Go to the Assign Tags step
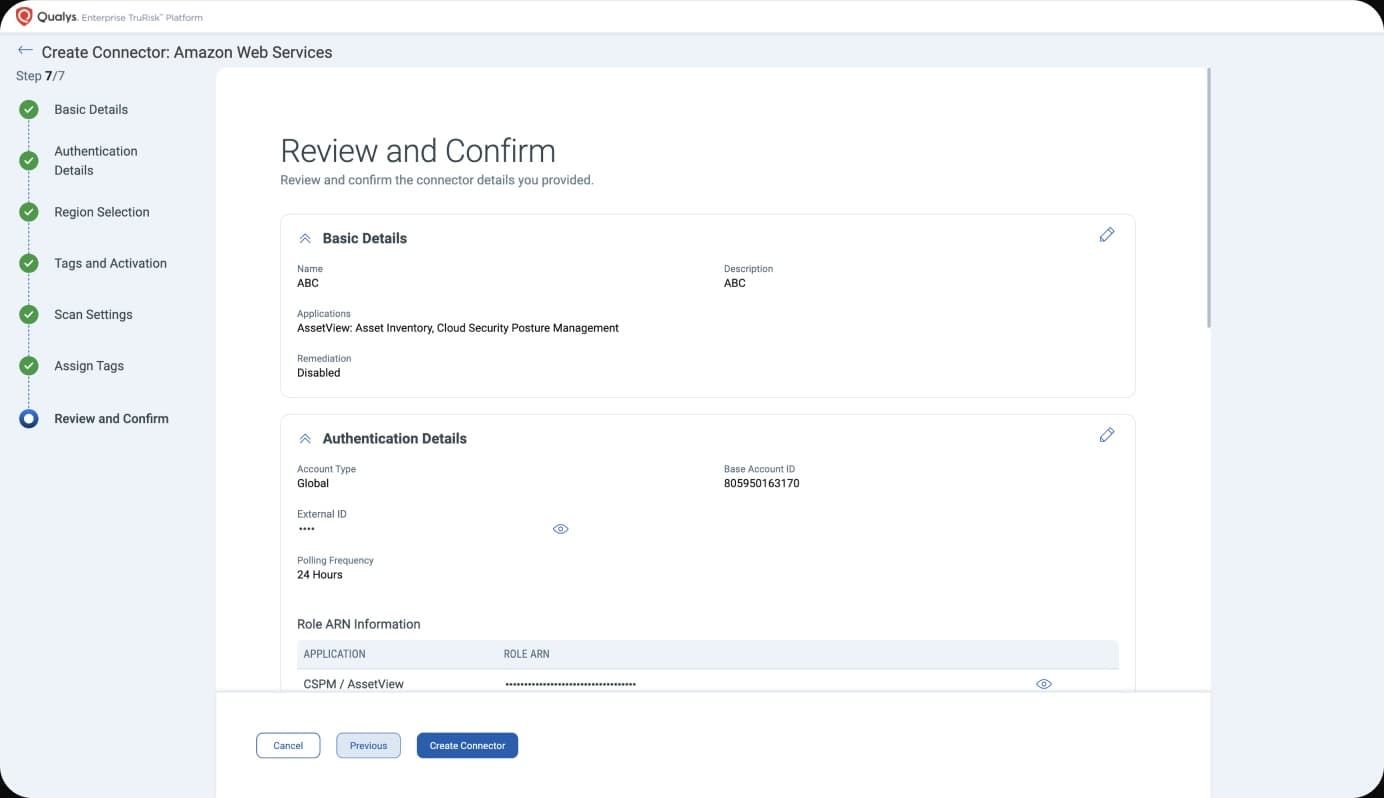The width and height of the screenshot is (1384, 798). 89,366
